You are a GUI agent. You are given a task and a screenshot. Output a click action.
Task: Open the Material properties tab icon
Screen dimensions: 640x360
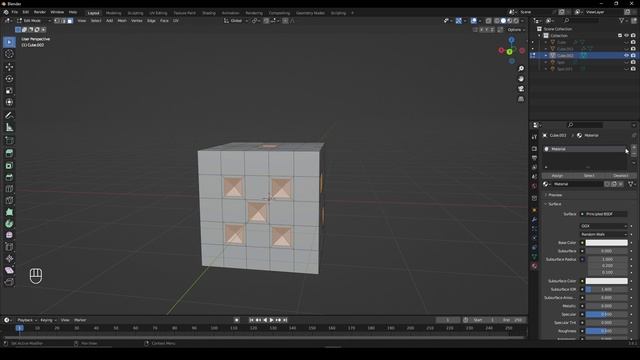[534, 266]
